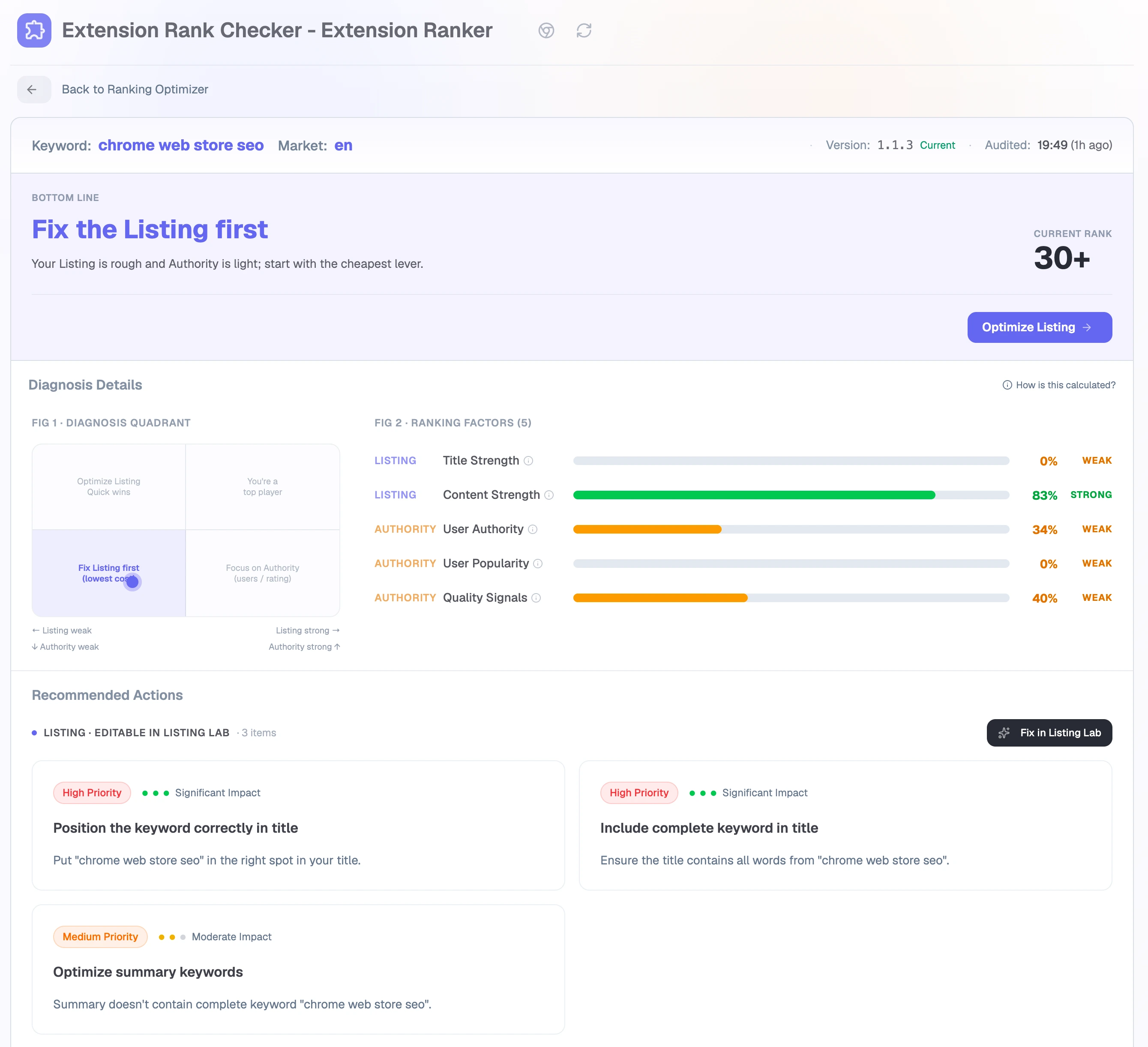Click the 83% Content Strength value
This screenshot has height=1047, width=1148.
1044,495
